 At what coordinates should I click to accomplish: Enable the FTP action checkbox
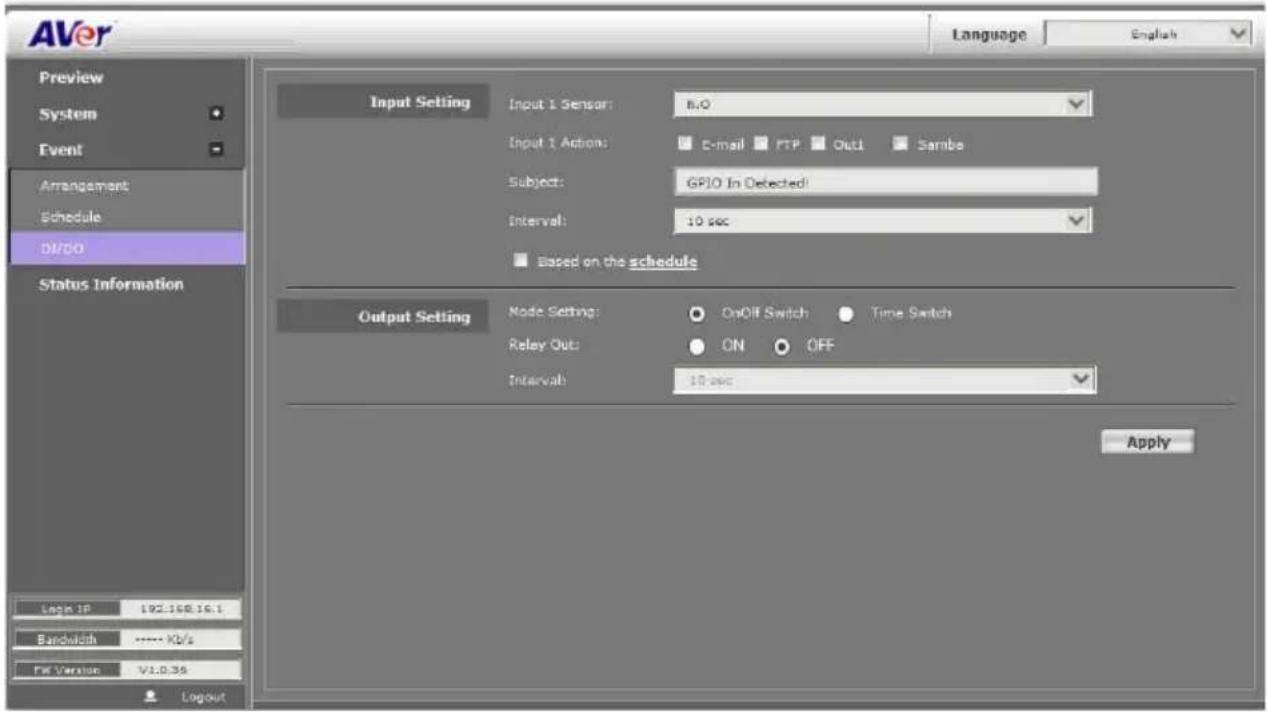tap(762, 146)
